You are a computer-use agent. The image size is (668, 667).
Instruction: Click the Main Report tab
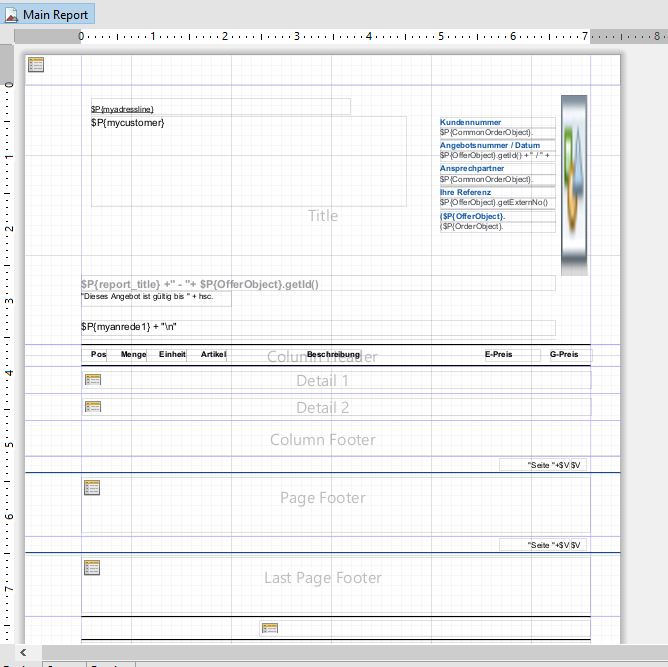(56, 14)
